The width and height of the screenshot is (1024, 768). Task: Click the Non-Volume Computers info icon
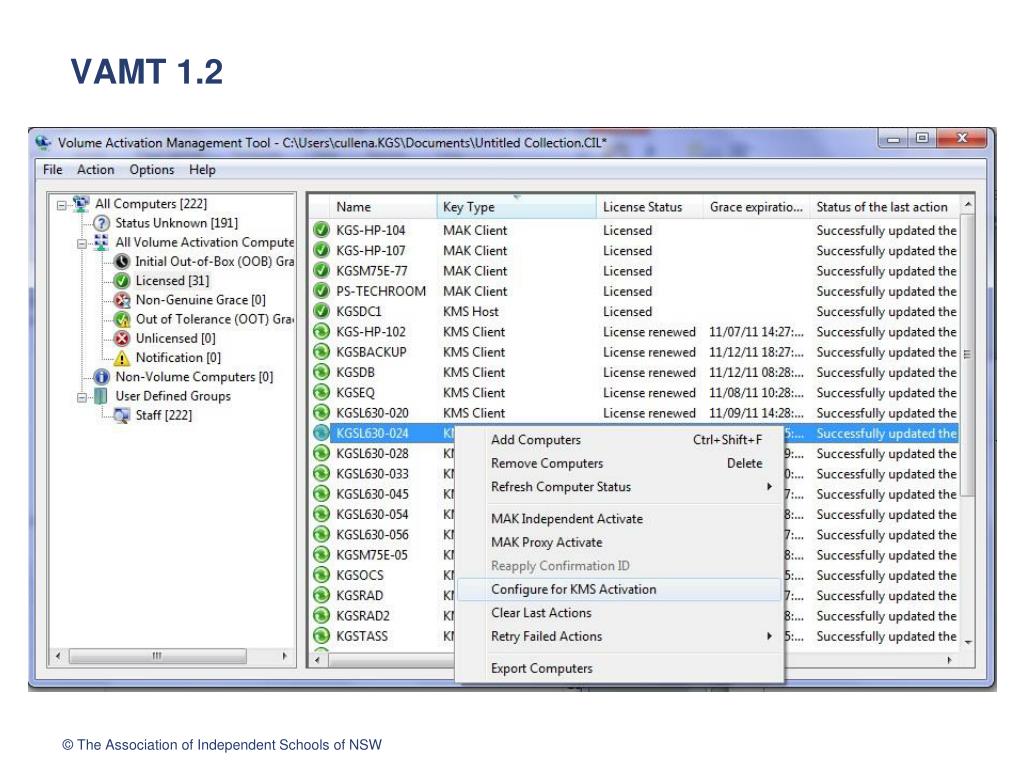coord(101,377)
